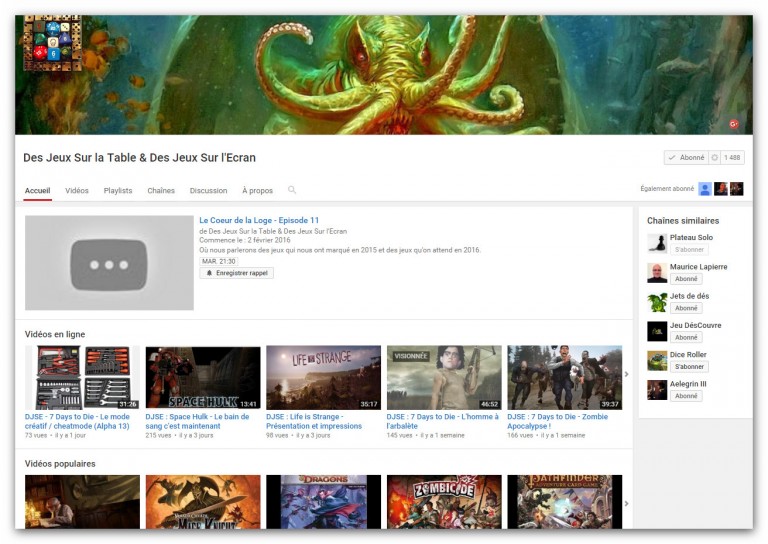
Task: Toggle Abonné under Jets de dés
Action: tap(686, 308)
